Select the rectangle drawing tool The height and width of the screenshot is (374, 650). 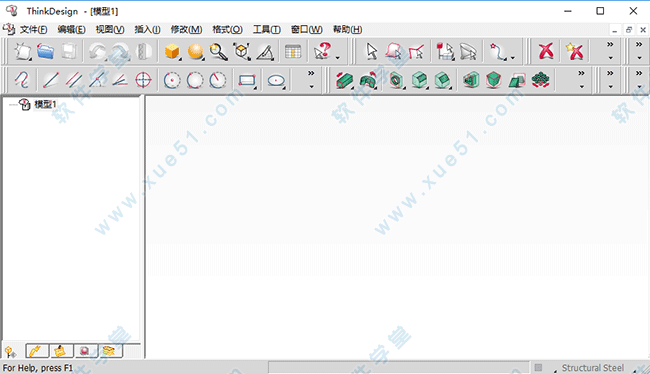point(247,80)
